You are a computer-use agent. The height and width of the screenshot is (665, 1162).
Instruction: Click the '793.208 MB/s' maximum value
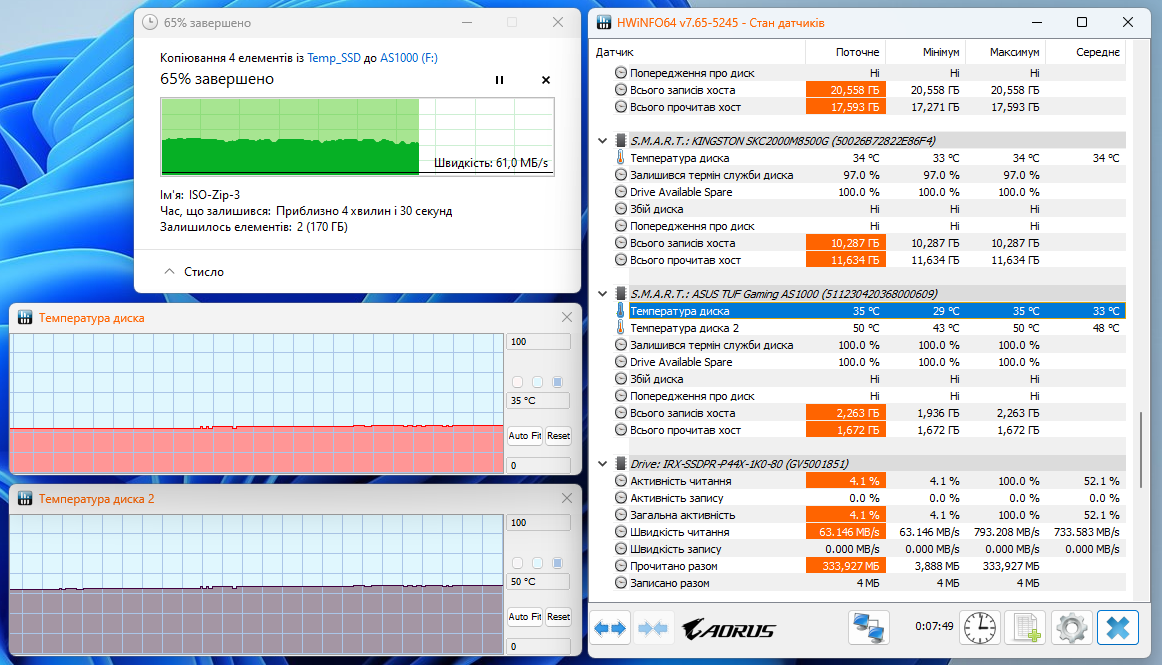tap(1006, 532)
